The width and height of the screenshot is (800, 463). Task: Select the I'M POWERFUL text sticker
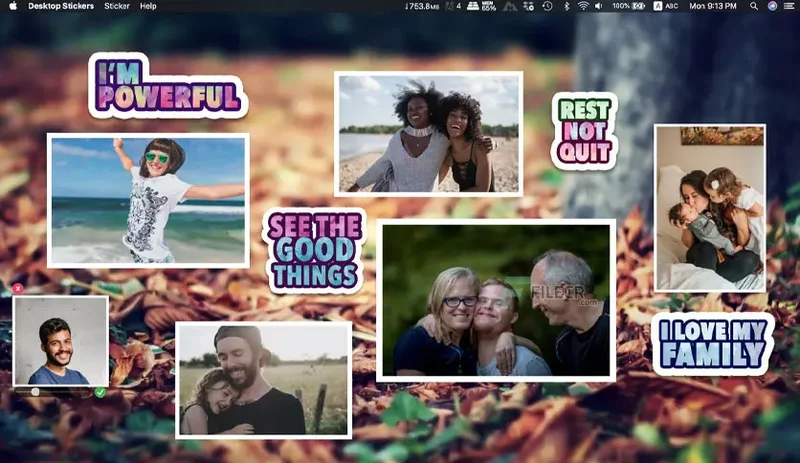click(x=168, y=86)
